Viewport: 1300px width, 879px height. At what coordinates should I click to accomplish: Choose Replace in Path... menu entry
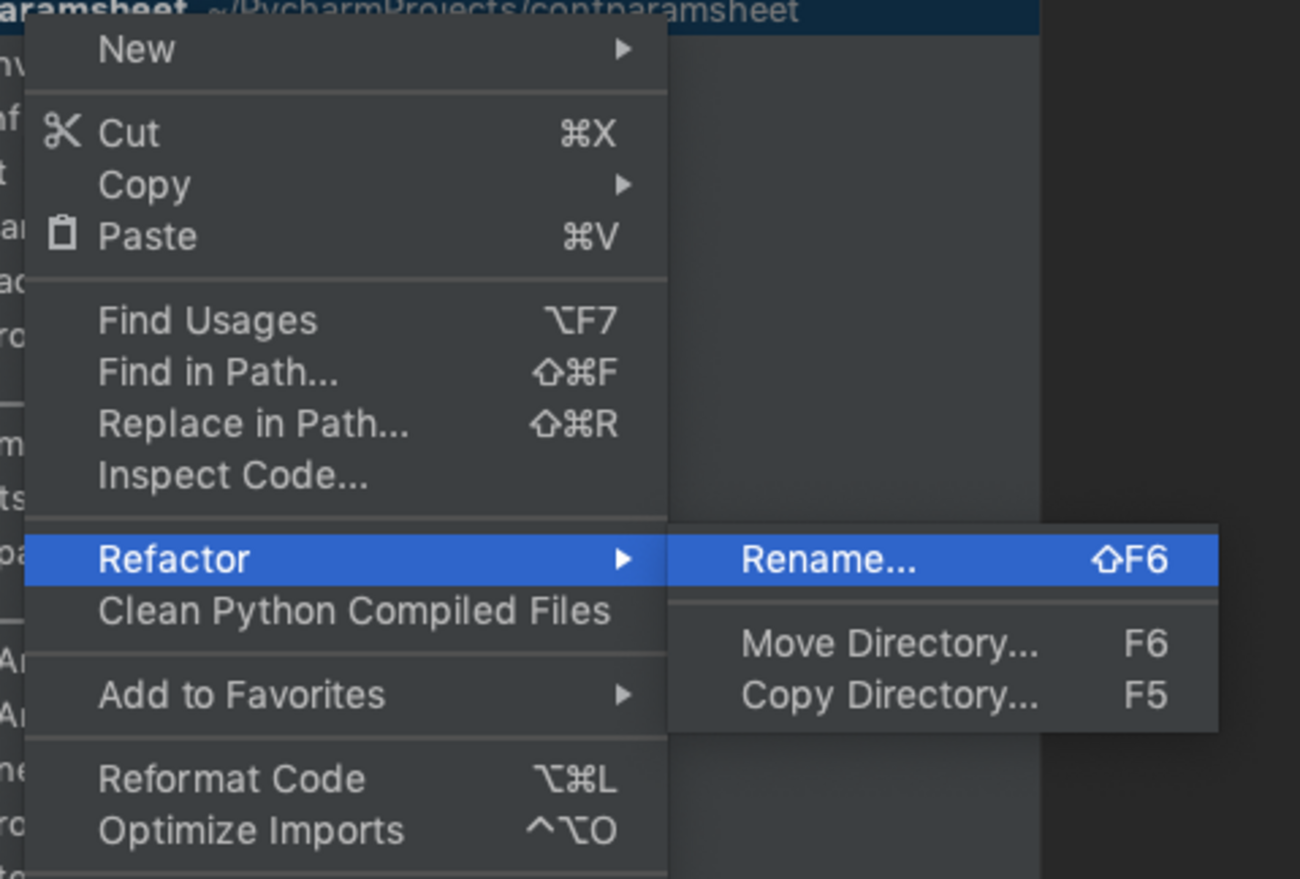[253, 424]
